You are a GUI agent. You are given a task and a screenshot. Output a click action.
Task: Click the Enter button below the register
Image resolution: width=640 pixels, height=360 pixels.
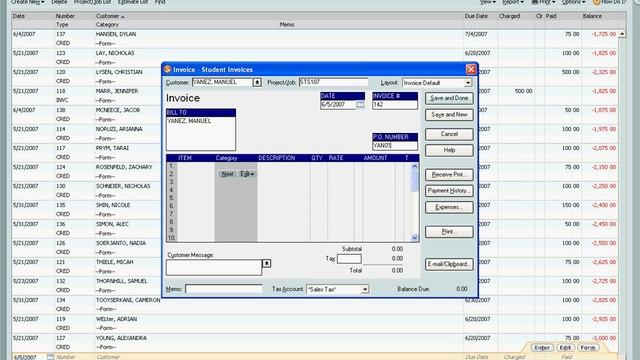click(542, 348)
